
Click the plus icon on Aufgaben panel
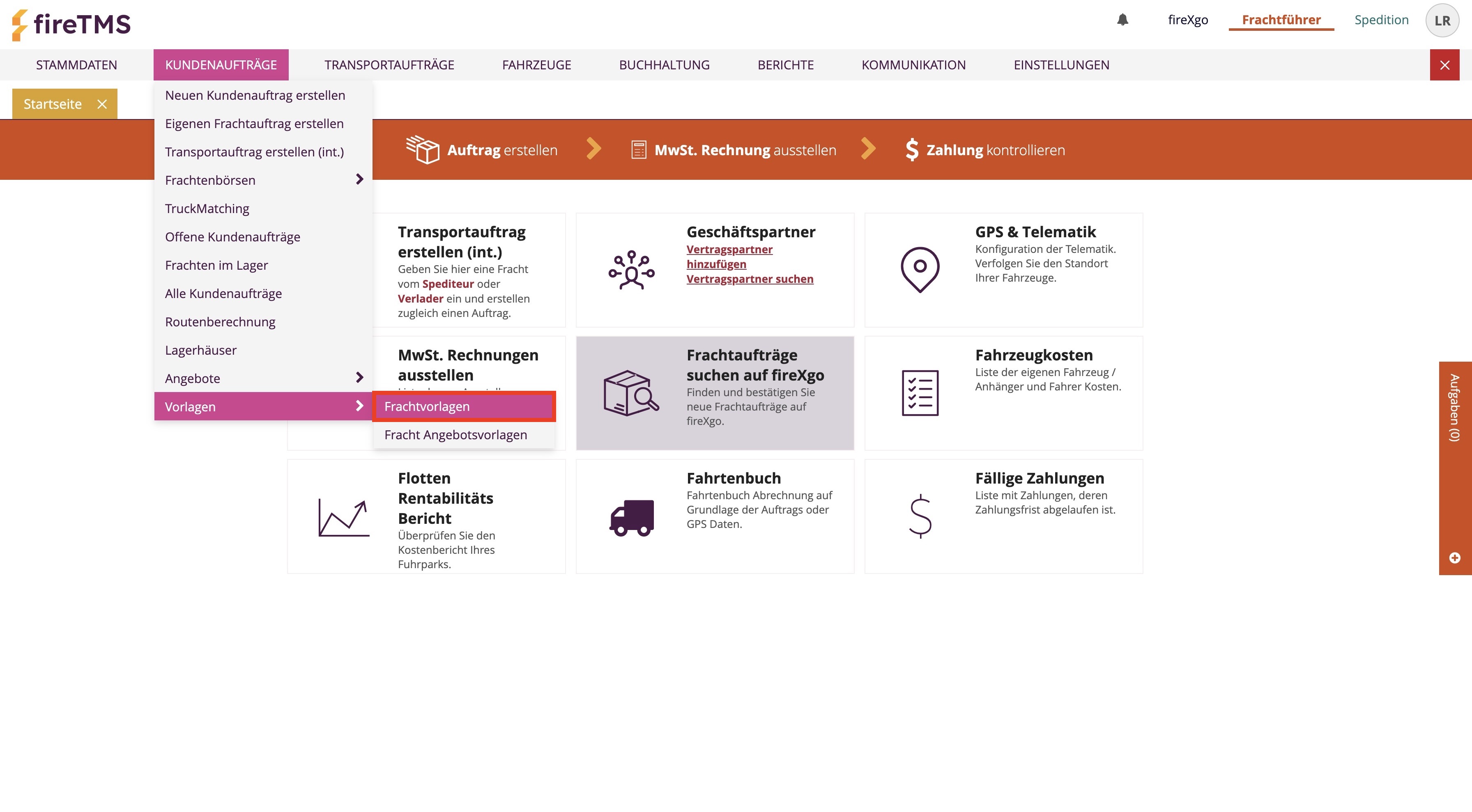(1454, 558)
